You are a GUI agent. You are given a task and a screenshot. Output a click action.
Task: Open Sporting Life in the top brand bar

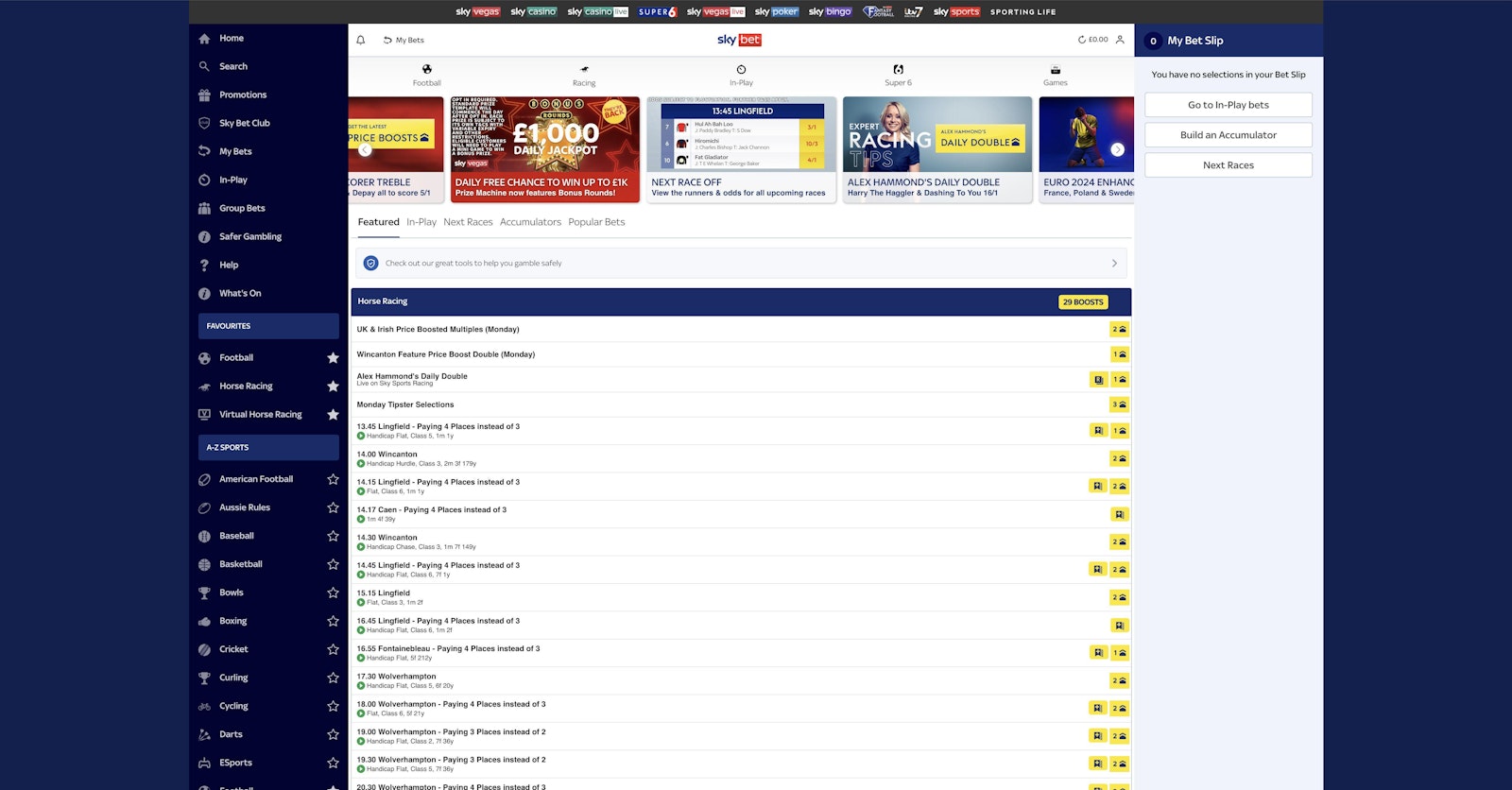pos(1023,12)
